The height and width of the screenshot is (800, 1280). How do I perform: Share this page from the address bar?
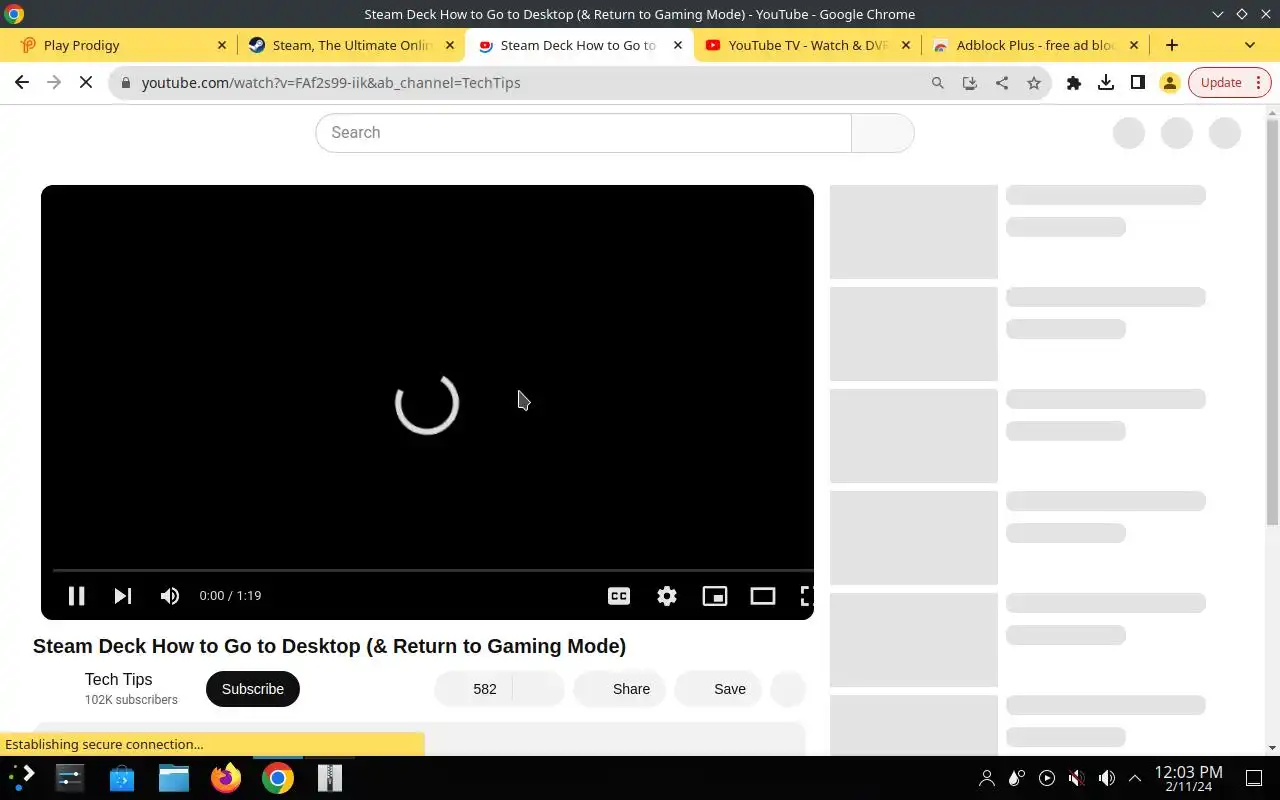tap(1002, 83)
